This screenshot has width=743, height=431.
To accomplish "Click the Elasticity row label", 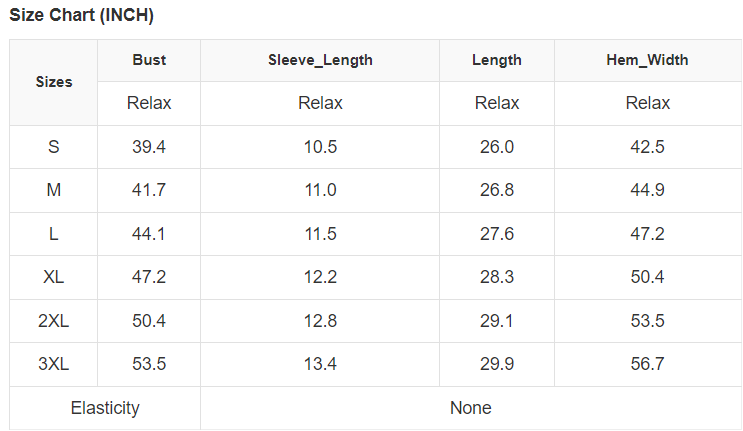I will click(x=105, y=408).
